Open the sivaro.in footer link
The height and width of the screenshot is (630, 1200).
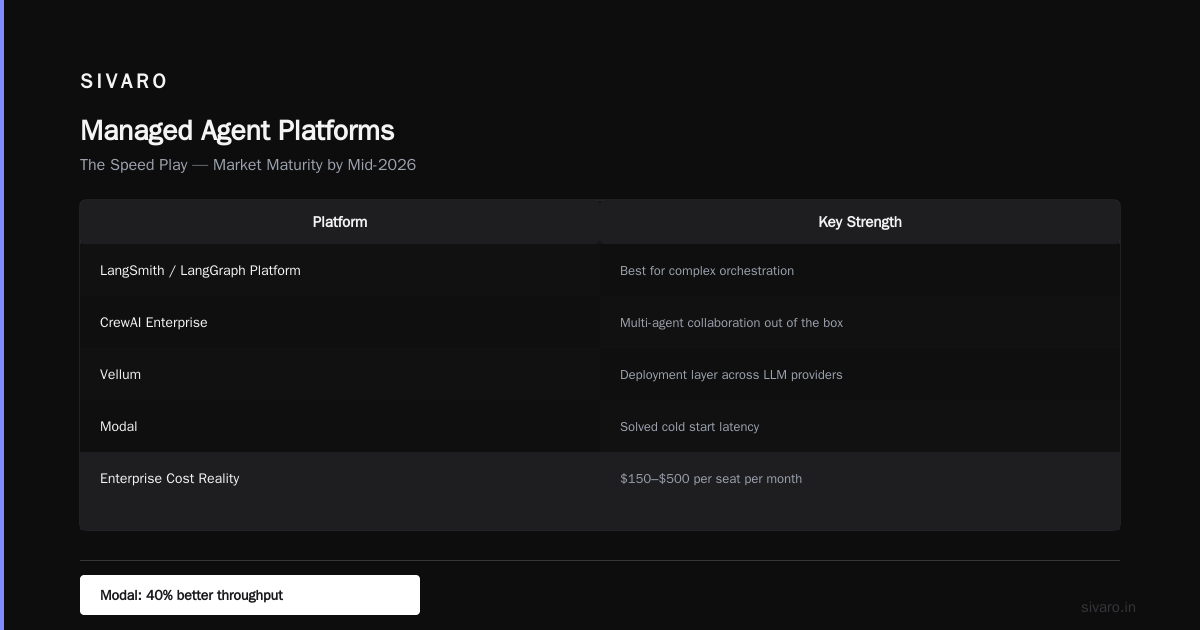[x=1108, y=607]
